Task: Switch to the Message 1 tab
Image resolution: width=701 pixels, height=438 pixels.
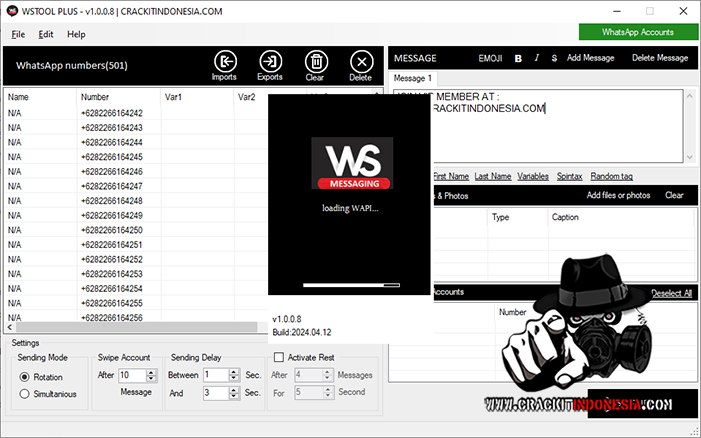Action: coord(412,79)
